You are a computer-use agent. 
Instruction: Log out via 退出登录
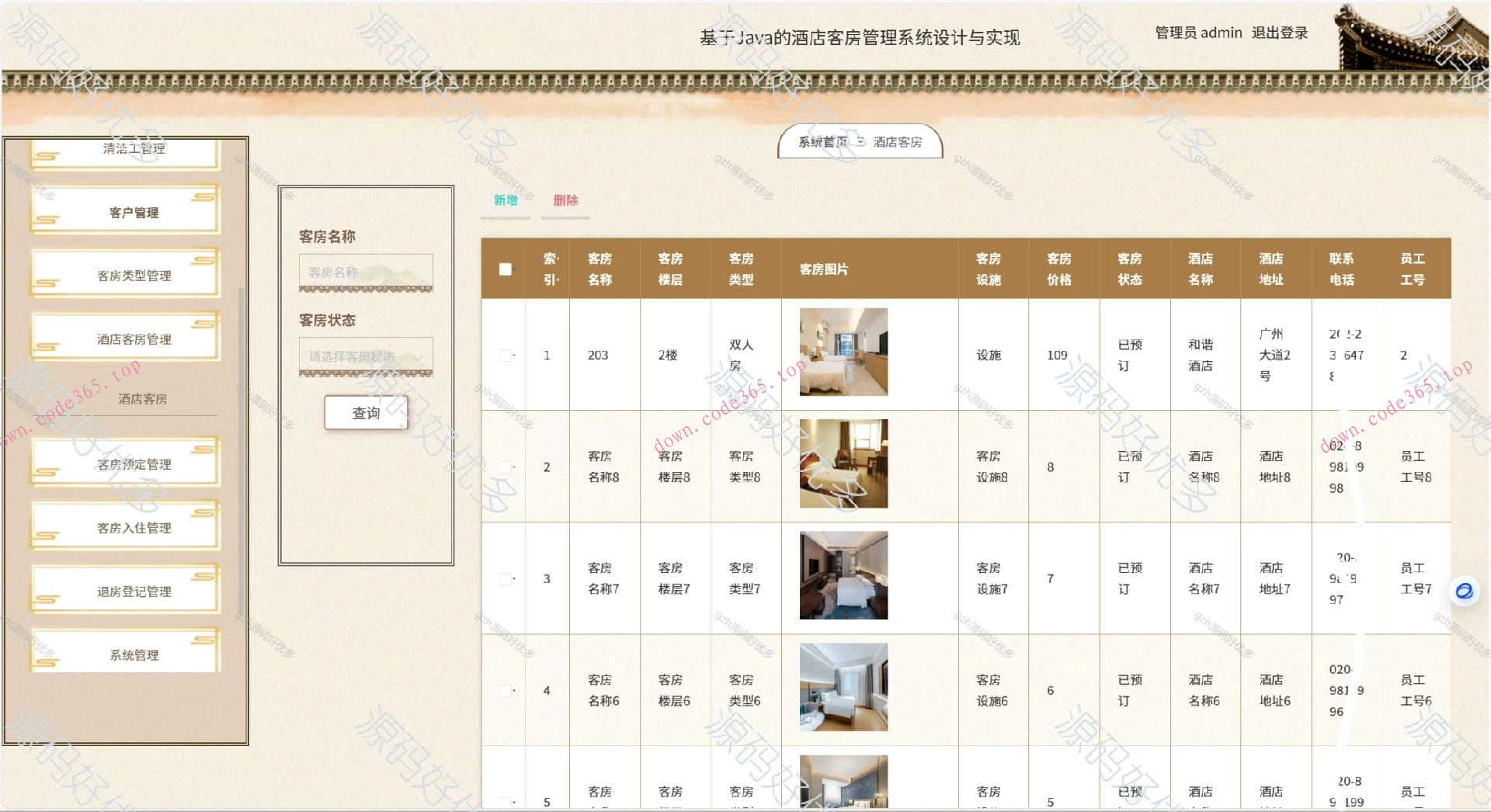pyautogui.click(x=1280, y=33)
